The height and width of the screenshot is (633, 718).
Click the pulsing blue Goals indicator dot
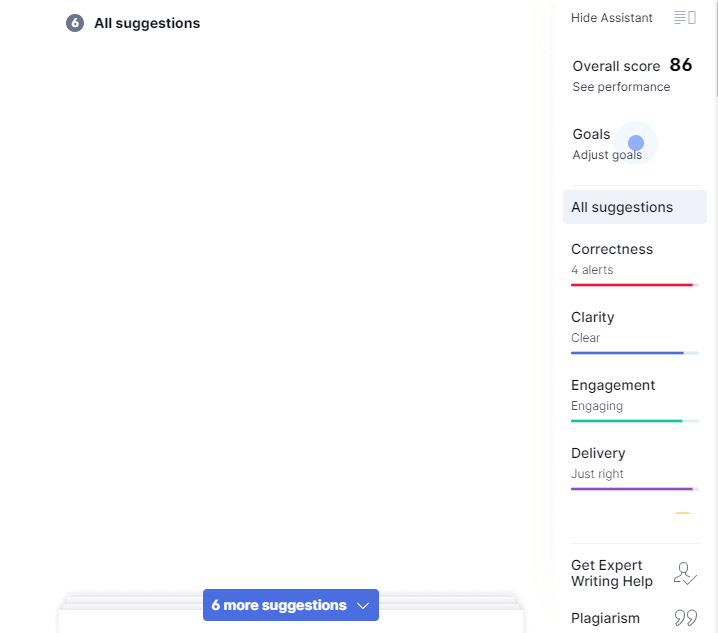(x=636, y=143)
